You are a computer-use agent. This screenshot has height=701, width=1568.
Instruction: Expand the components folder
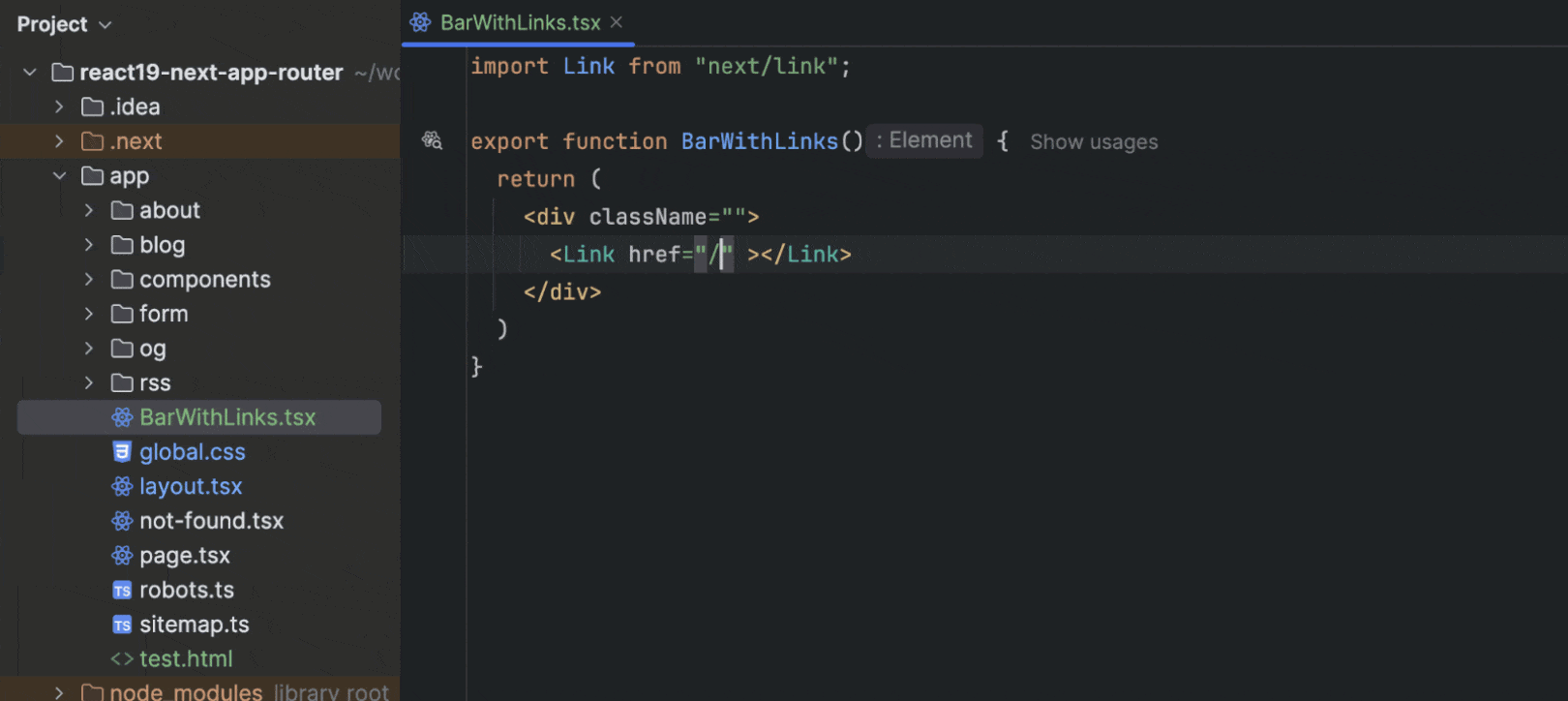[89, 280]
